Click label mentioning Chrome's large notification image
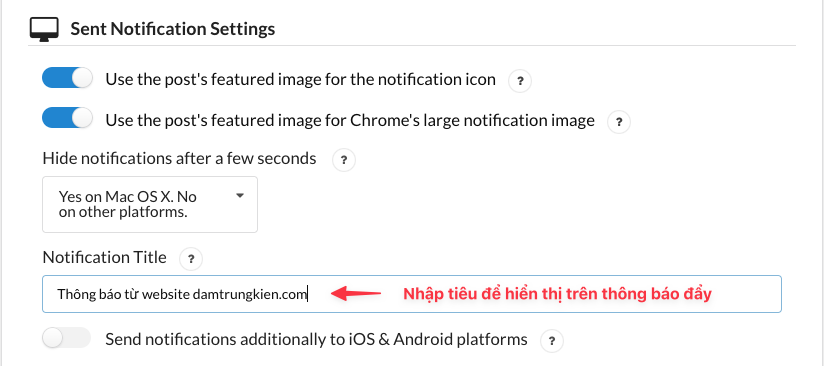 350,120
